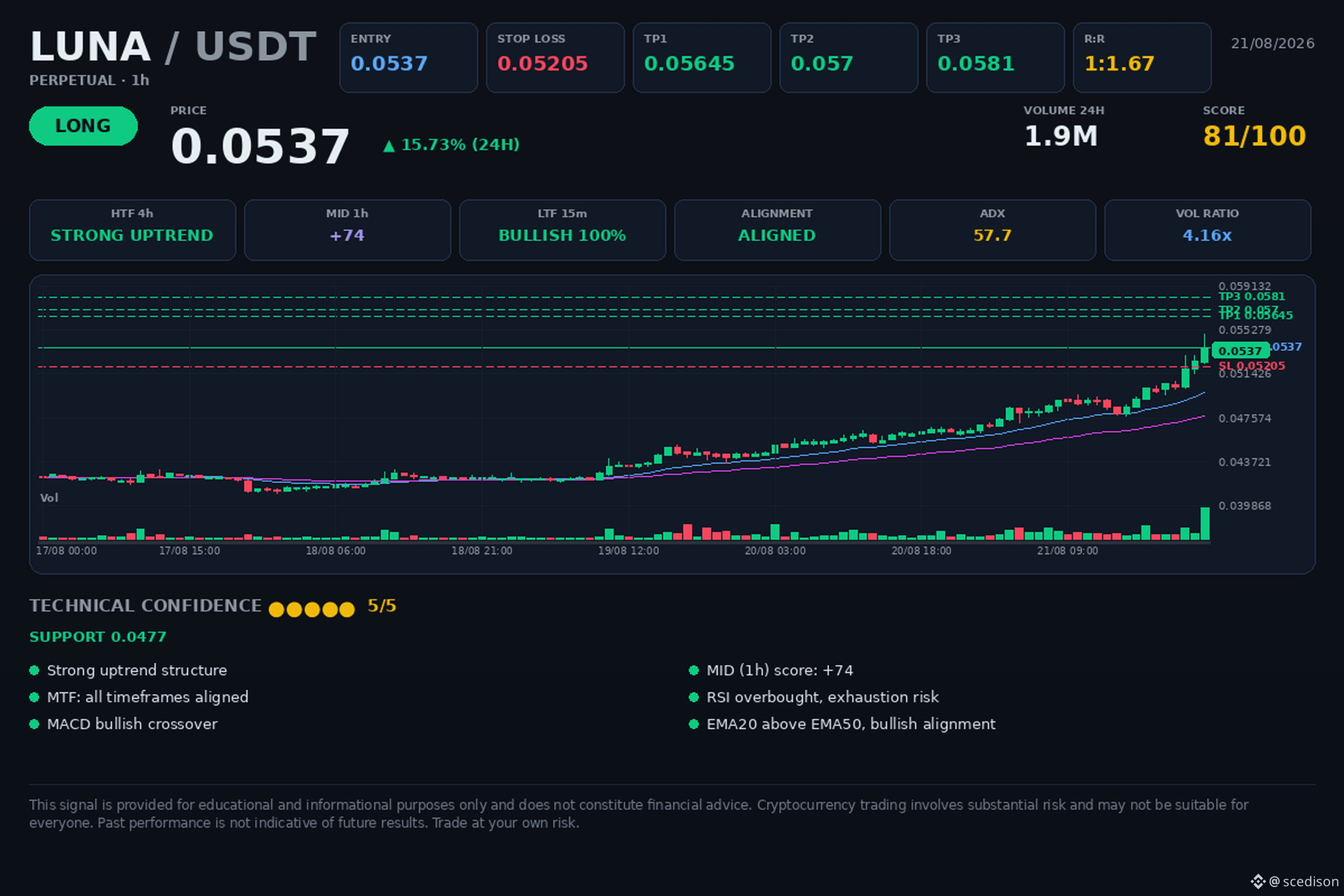Click the 0.055279 price axis label
This screenshot has width=1344, height=896.
click(1244, 330)
